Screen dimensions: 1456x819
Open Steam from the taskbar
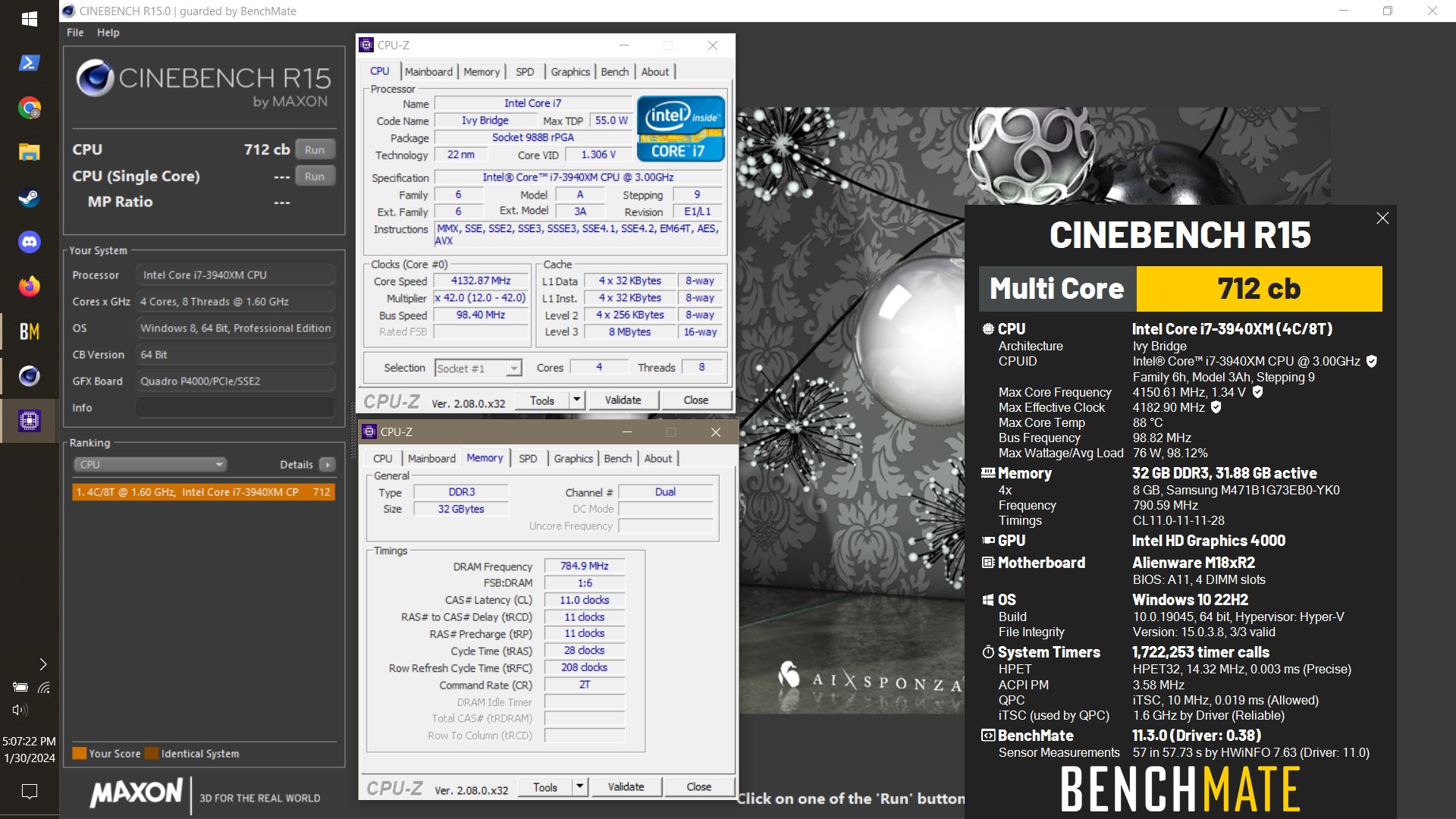point(29,197)
